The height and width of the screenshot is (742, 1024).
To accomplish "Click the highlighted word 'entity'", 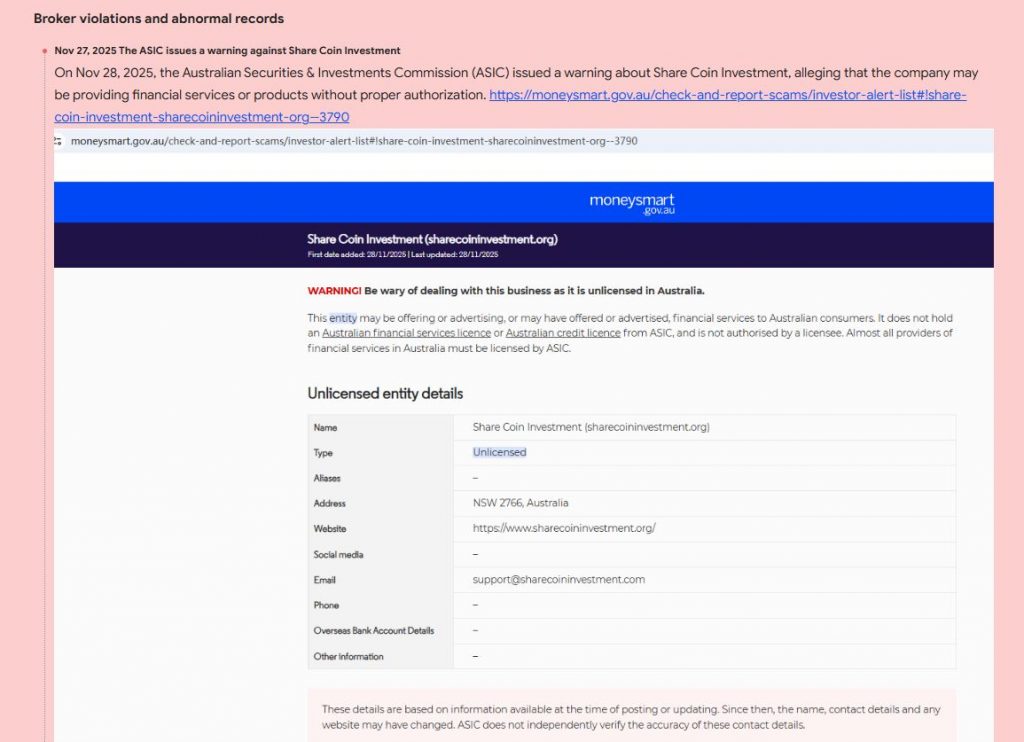I will [343, 318].
